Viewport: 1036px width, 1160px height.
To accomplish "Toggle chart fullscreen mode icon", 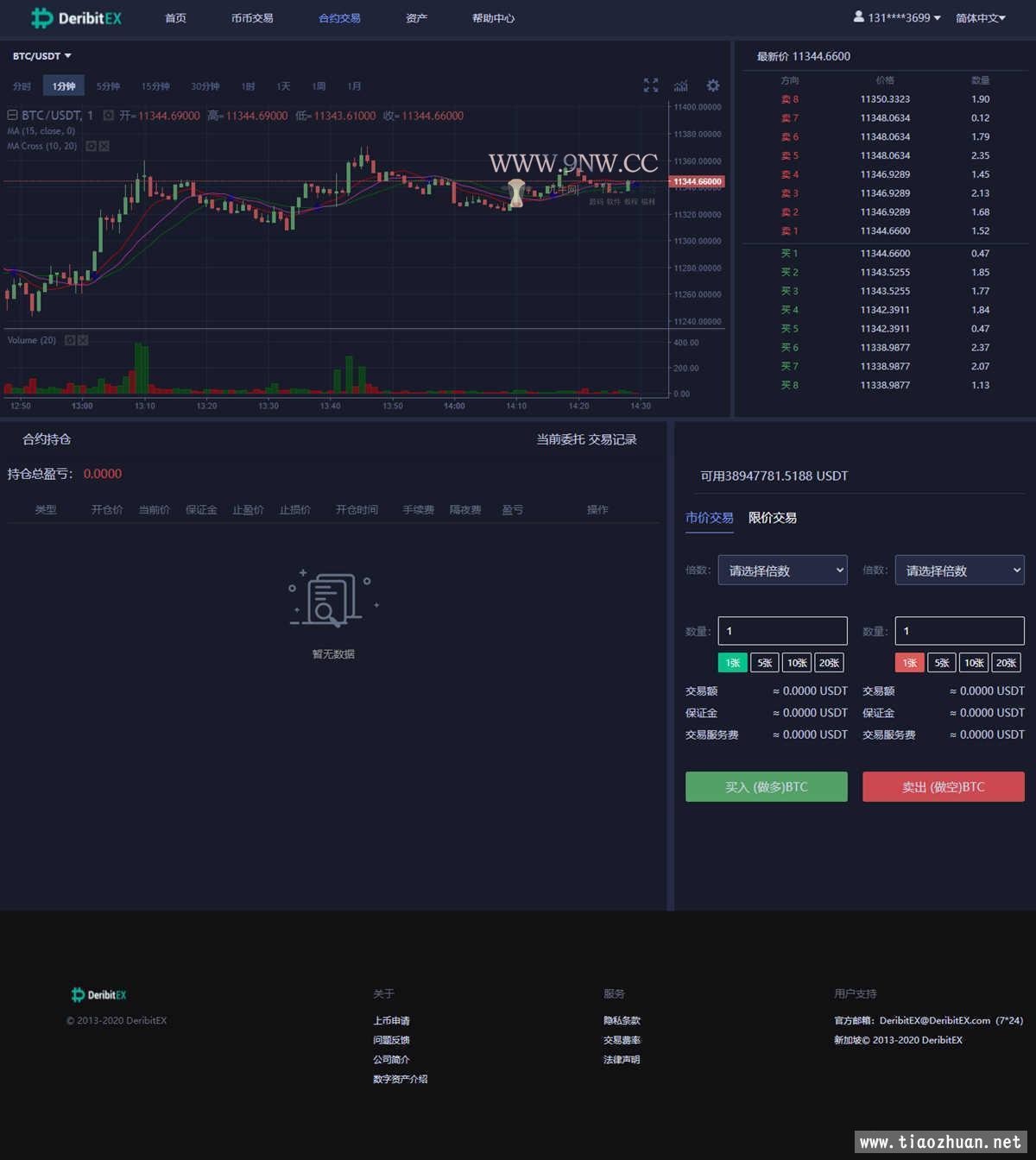I will click(651, 85).
